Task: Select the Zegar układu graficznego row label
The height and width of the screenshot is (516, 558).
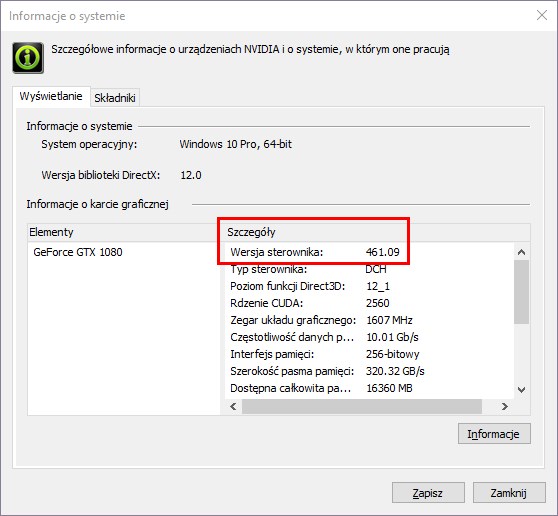Action: tap(293, 320)
